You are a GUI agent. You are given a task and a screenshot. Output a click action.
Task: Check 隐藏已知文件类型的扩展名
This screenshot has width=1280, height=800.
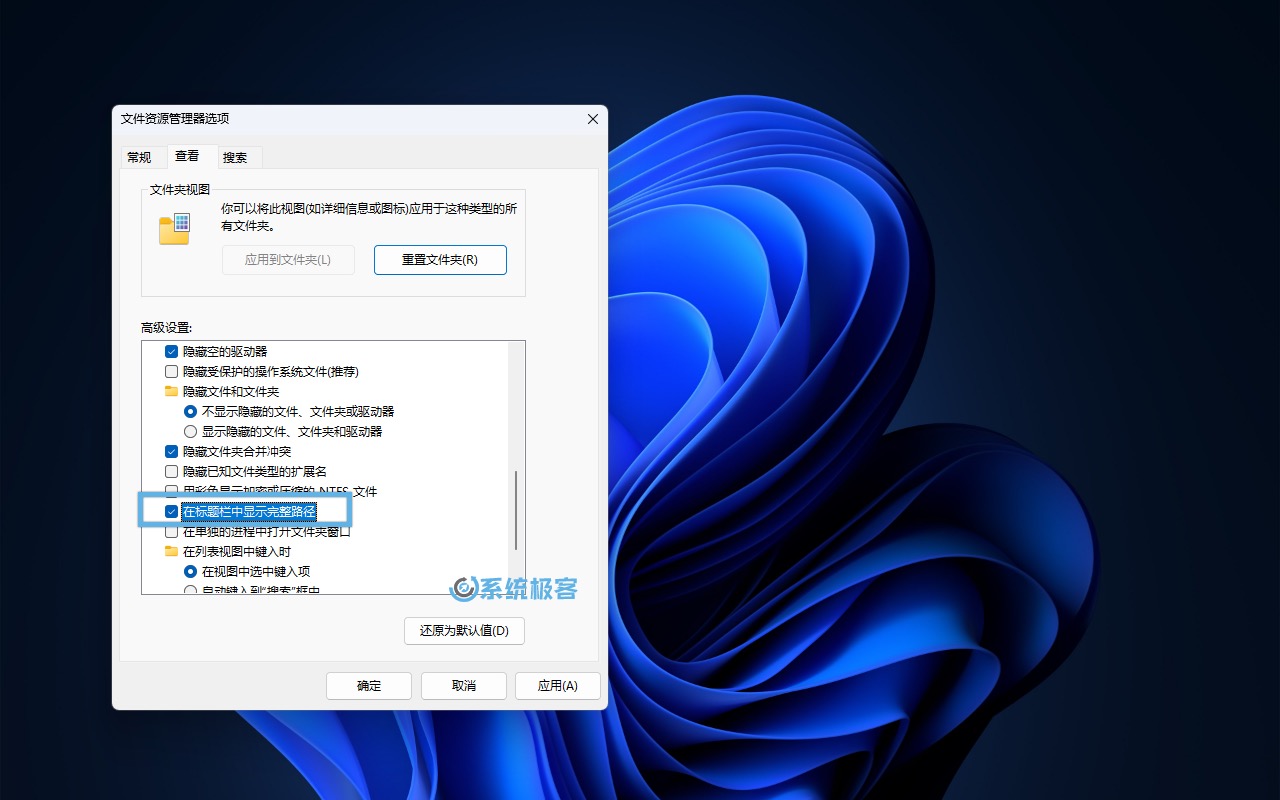(x=171, y=471)
